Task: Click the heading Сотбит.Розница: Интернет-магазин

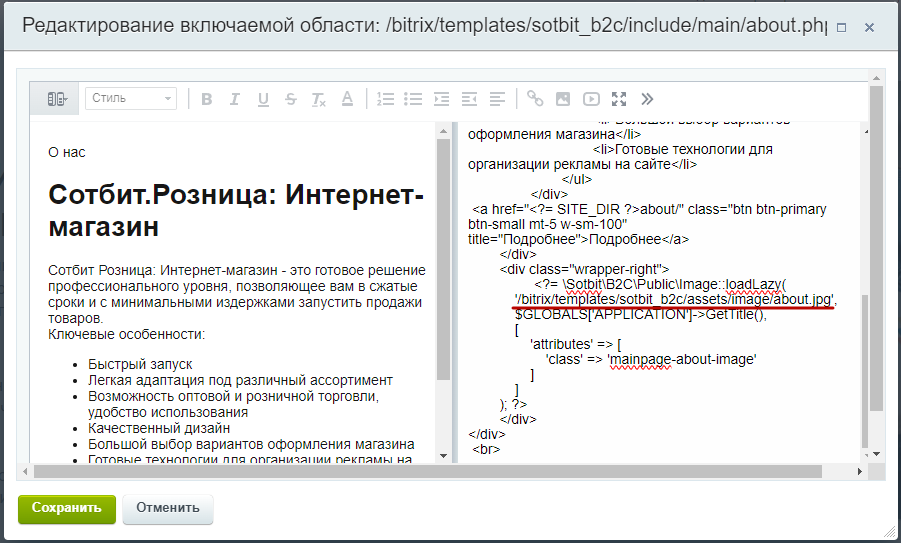Action: pos(236,210)
